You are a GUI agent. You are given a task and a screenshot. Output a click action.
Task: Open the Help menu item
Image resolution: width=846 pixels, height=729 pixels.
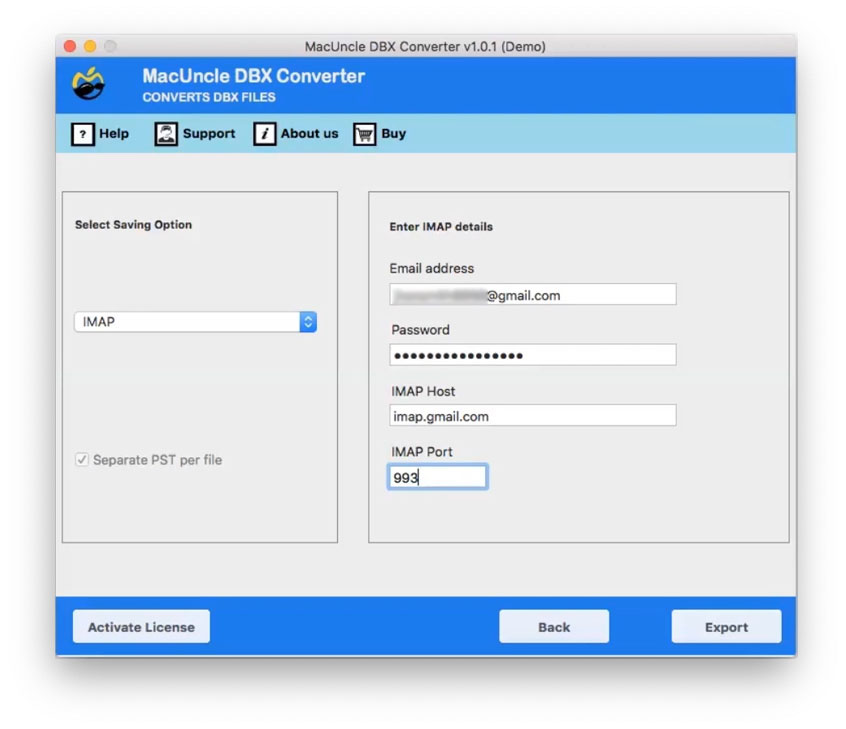coord(113,133)
